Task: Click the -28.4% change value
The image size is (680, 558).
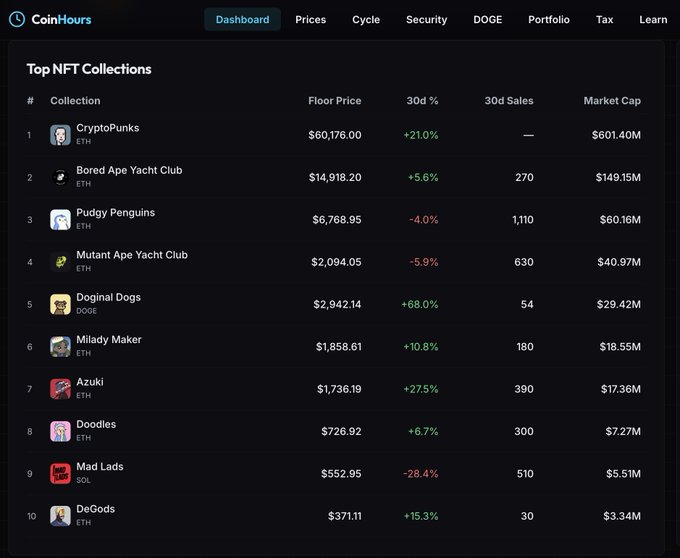Action: [421, 474]
